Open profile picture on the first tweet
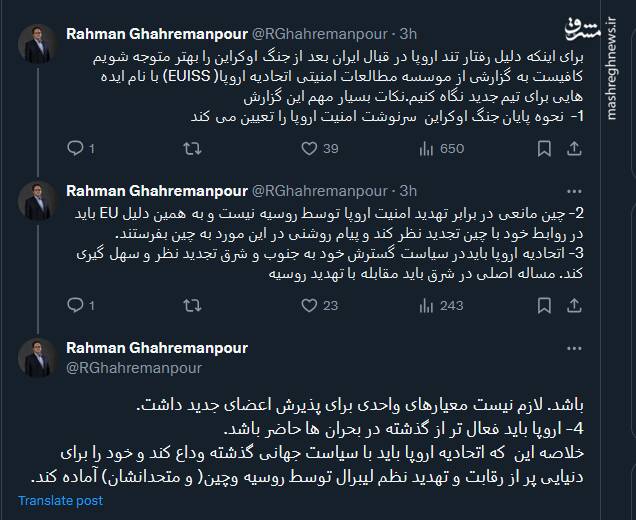This screenshot has width=636, height=520. click(38, 46)
